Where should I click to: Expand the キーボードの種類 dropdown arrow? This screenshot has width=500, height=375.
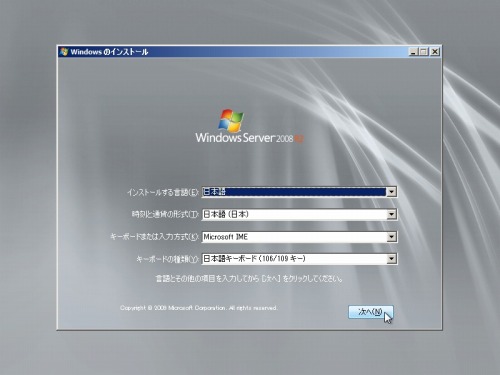391,259
